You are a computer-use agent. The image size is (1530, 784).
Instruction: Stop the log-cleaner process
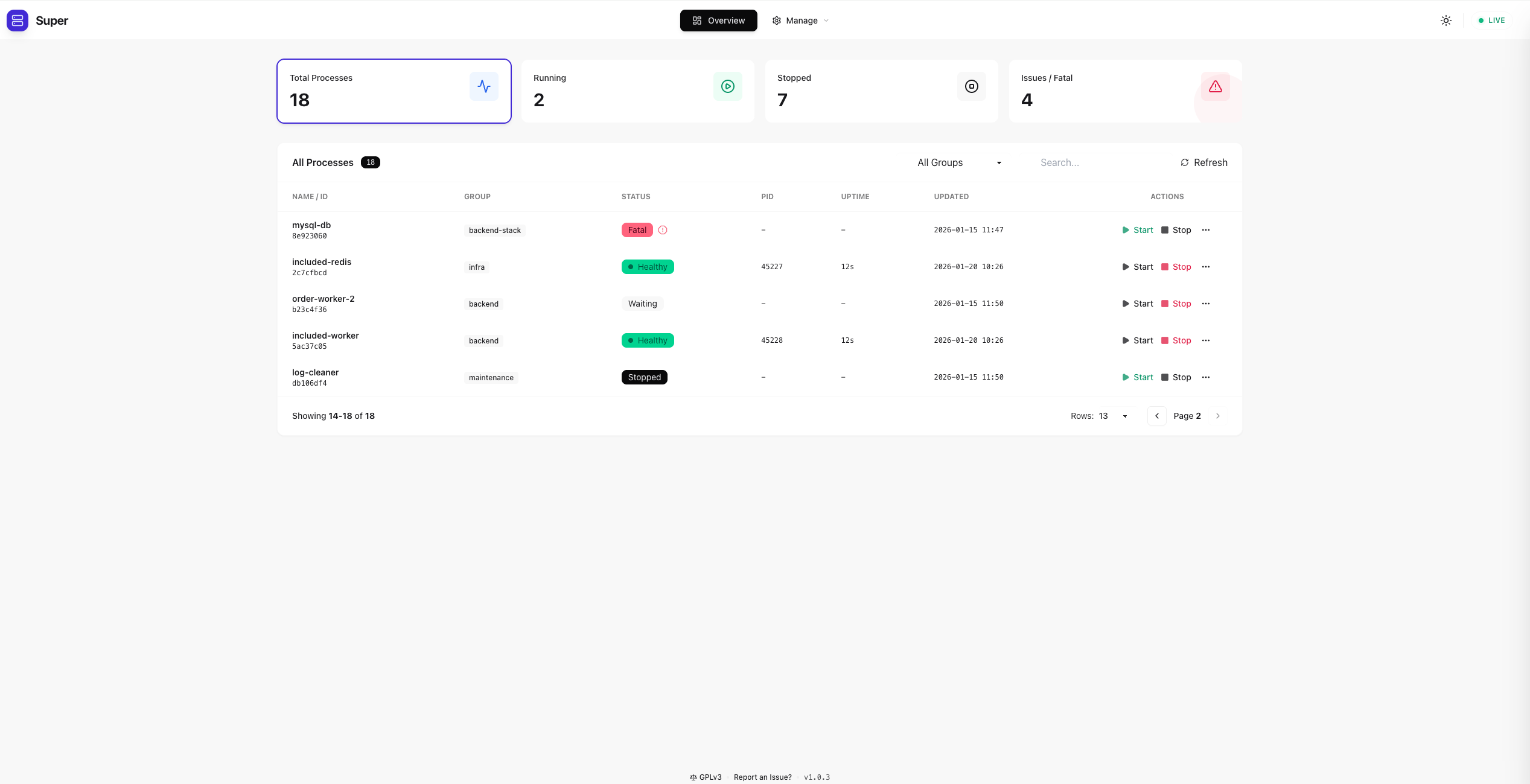(1176, 377)
